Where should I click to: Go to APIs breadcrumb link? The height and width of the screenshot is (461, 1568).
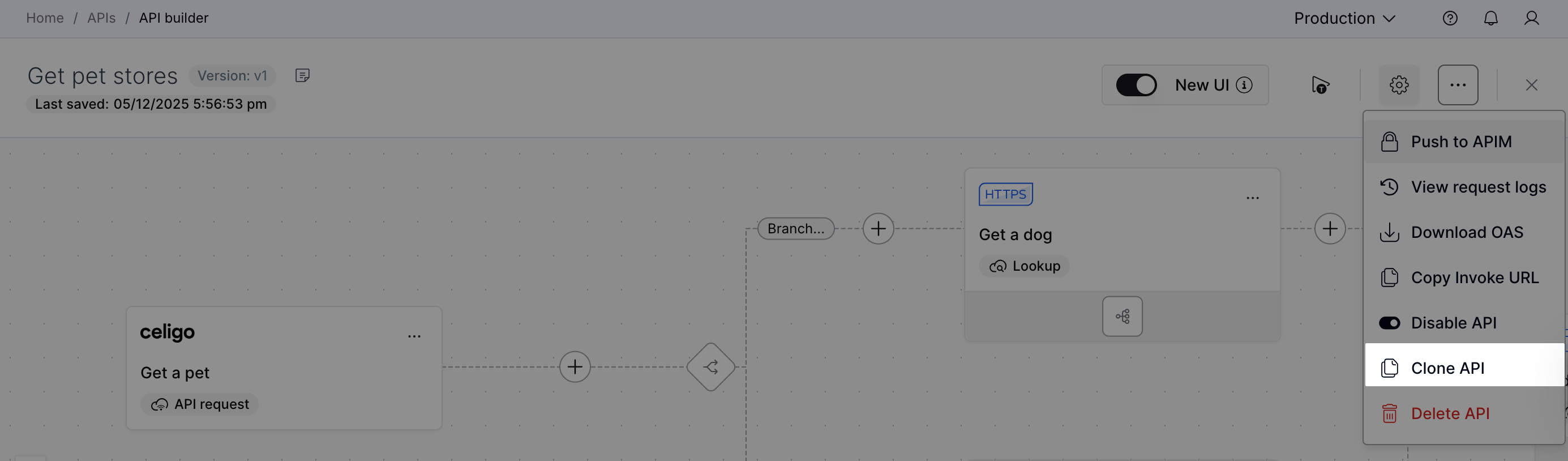coord(101,18)
